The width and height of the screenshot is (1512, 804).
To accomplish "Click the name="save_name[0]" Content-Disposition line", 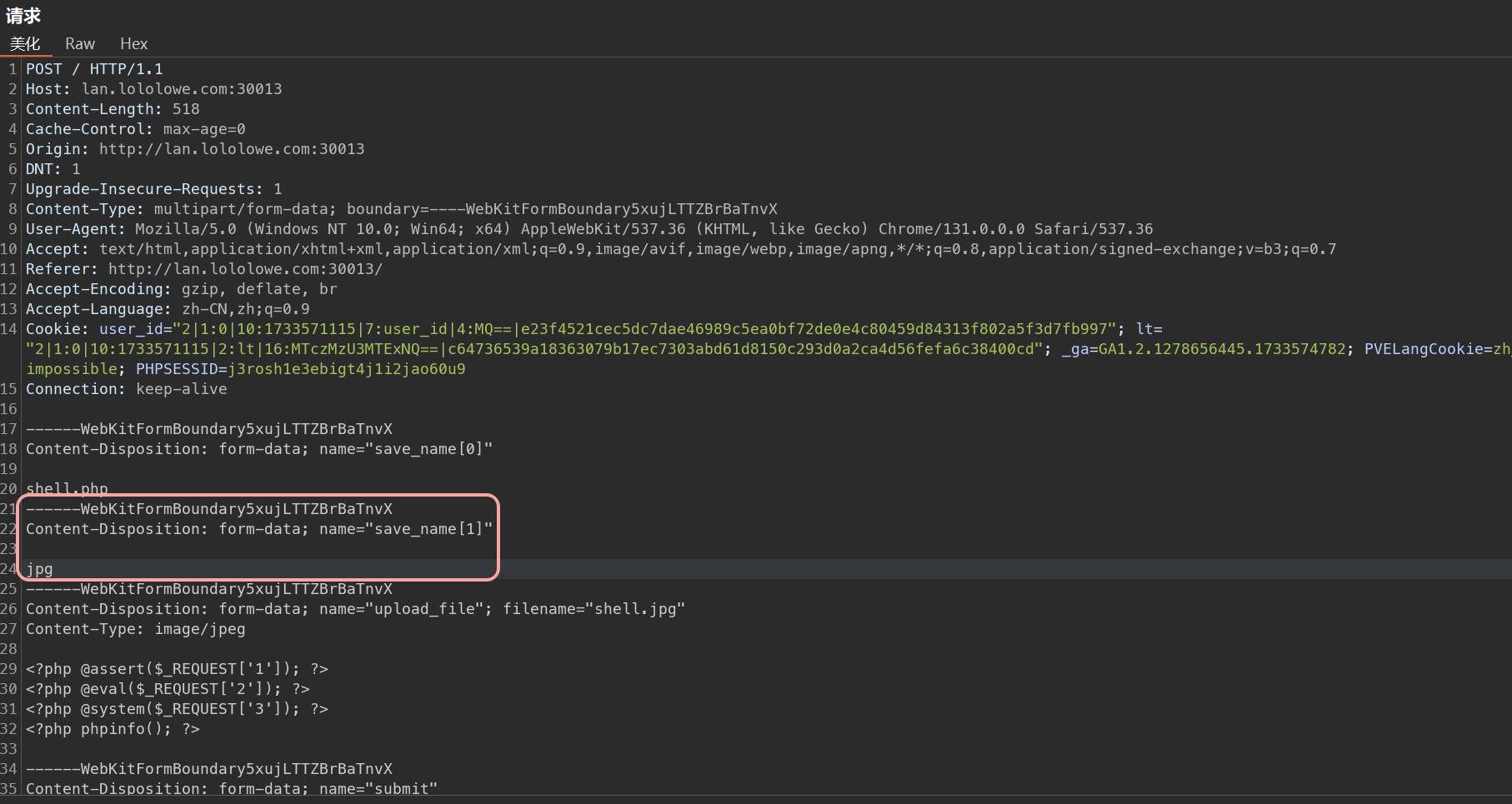I will pos(259,449).
